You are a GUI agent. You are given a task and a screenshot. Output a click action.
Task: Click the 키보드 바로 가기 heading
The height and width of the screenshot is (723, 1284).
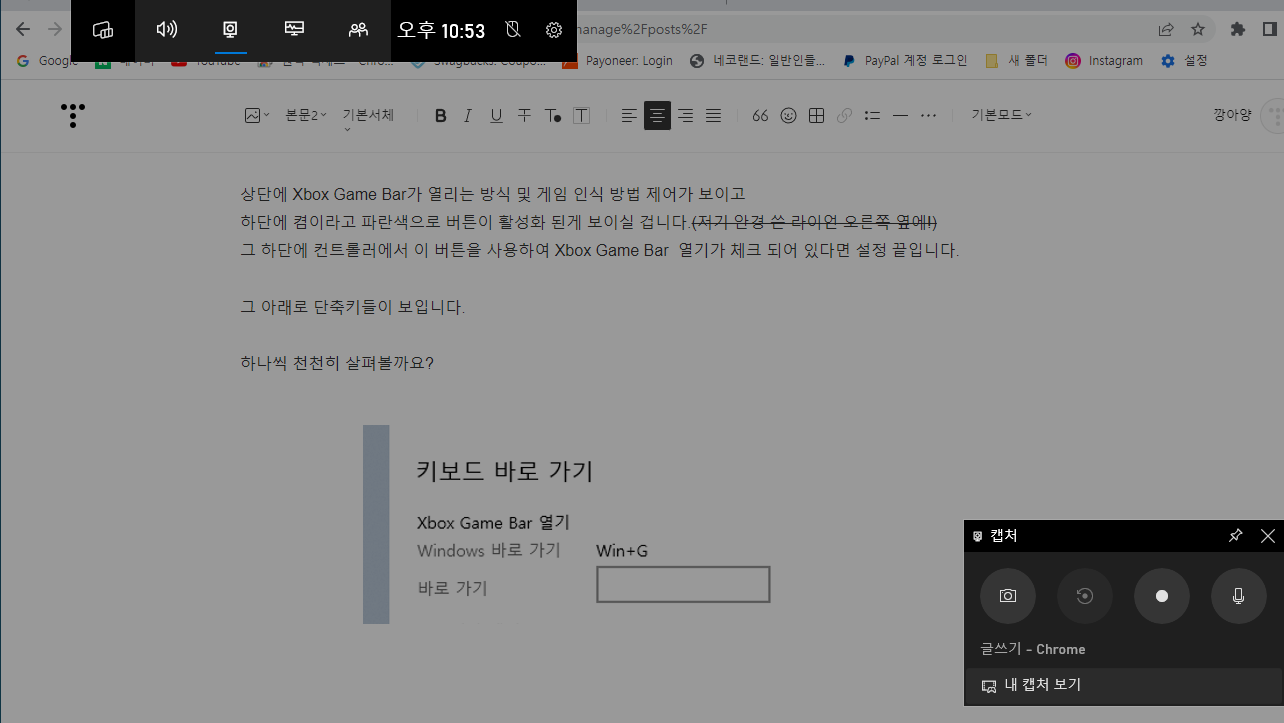pos(504,471)
